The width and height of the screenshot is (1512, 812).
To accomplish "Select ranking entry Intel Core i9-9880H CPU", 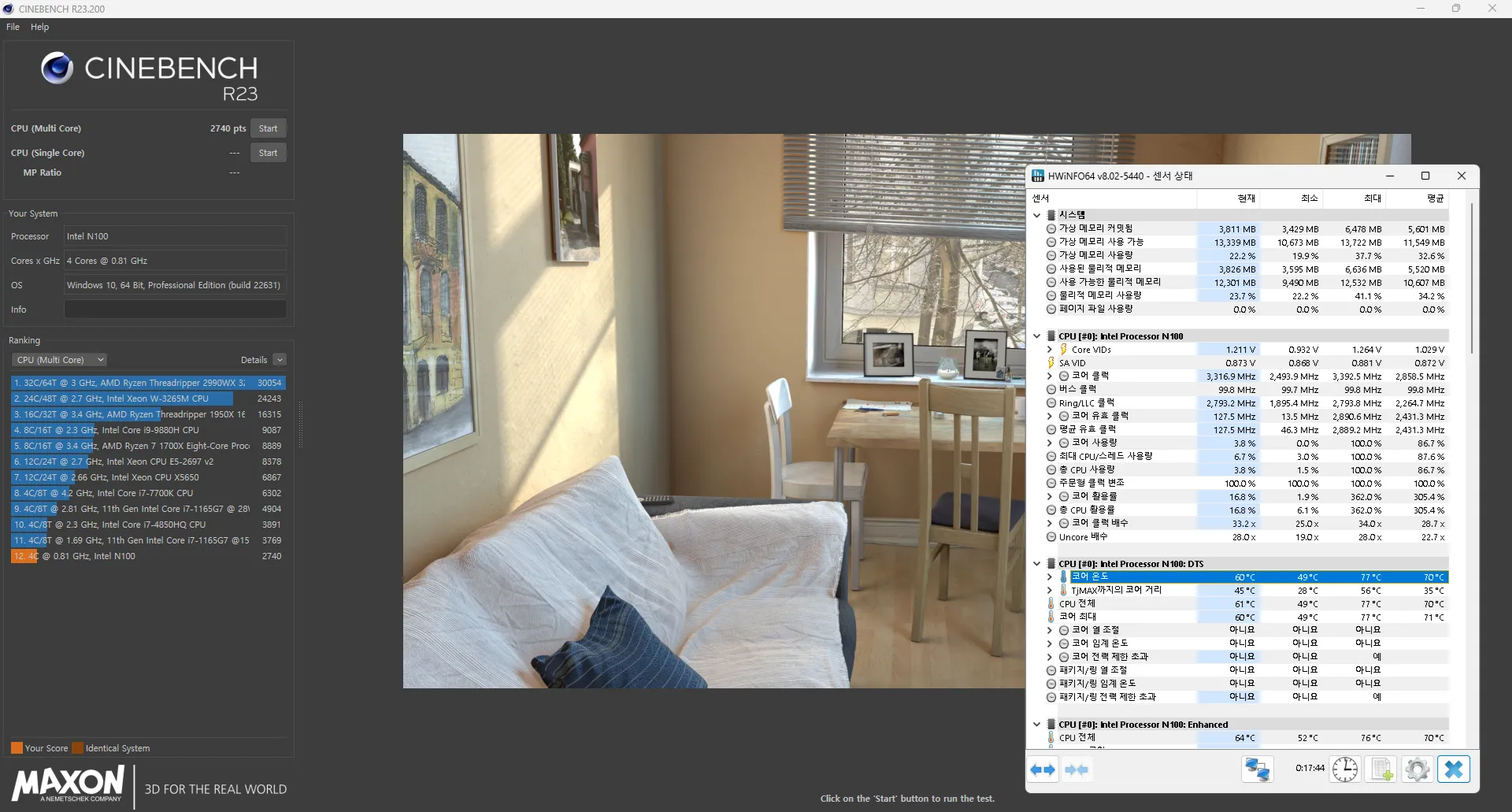I will click(148, 430).
